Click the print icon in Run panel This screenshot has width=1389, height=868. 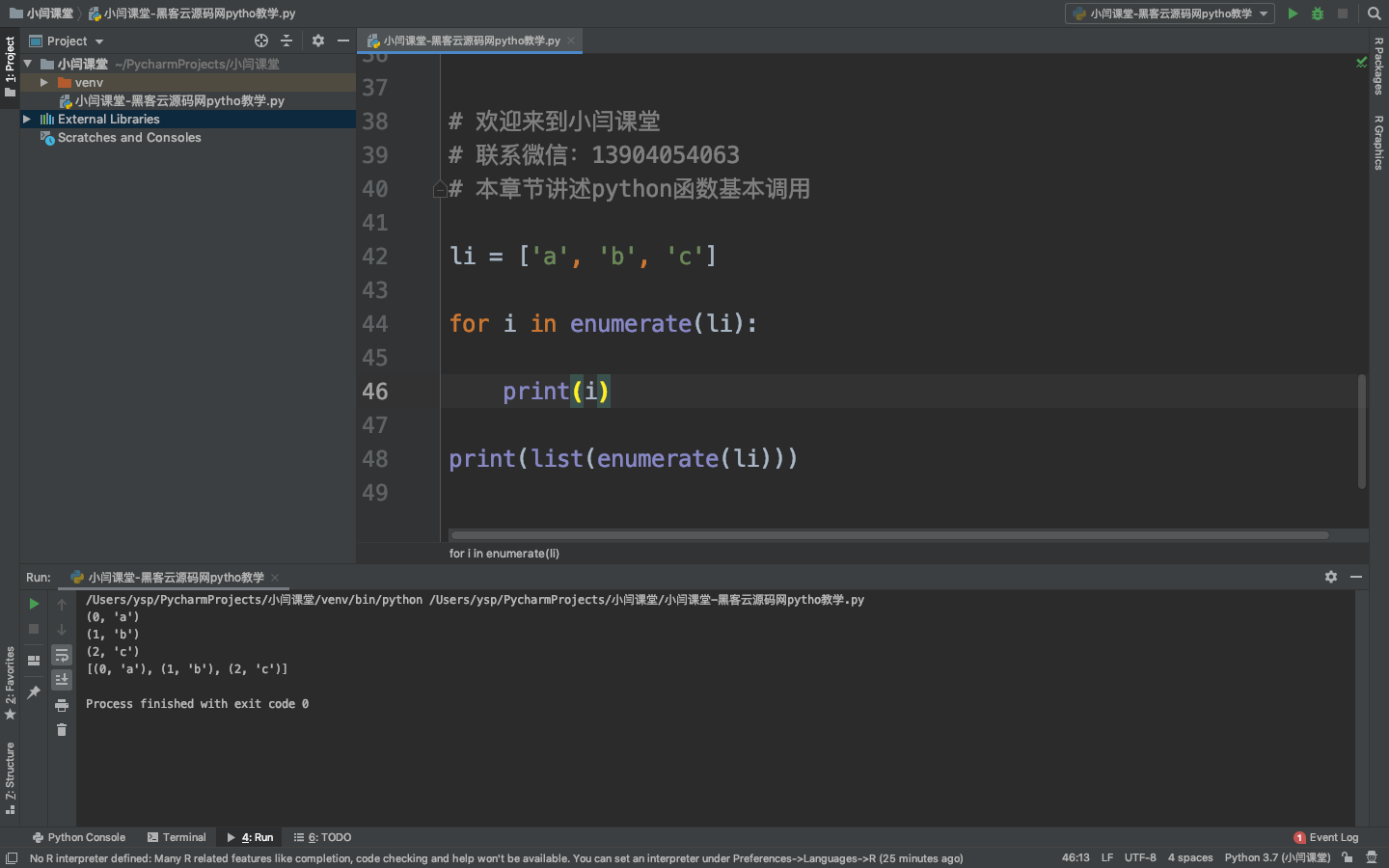pos(62,705)
